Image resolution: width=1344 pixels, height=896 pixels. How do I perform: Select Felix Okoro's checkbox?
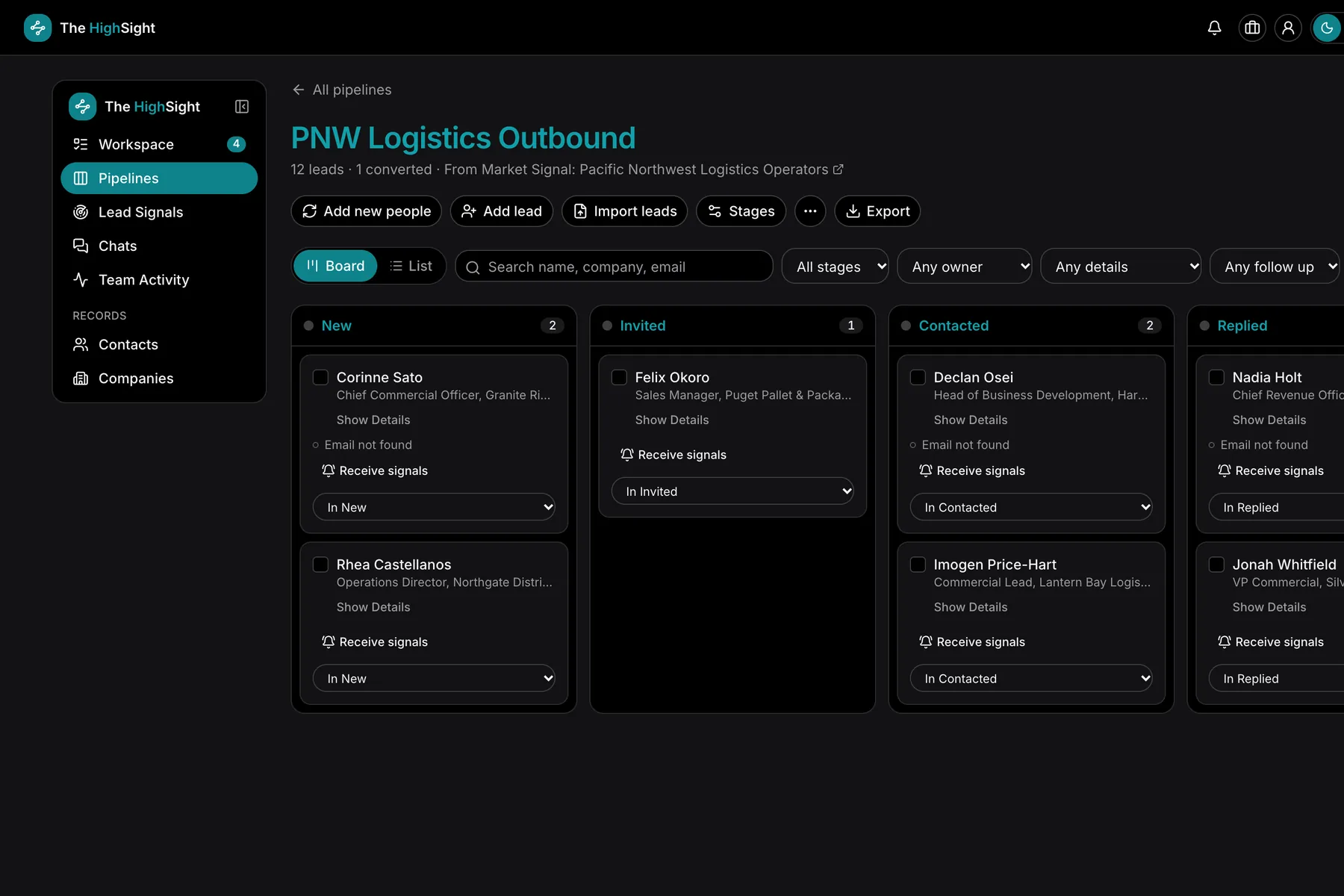619,377
